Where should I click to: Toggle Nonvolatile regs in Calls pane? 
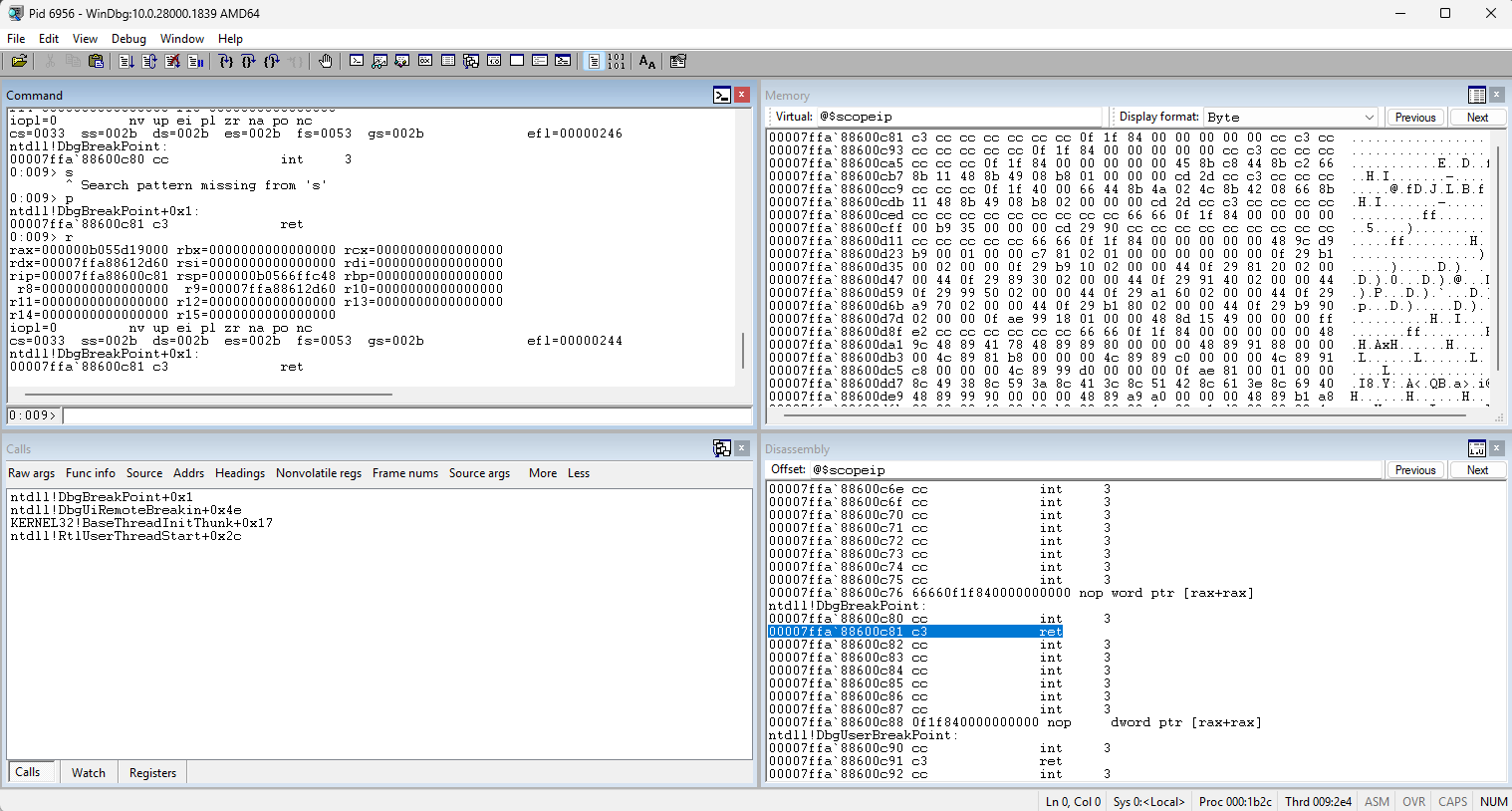(x=319, y=473)
